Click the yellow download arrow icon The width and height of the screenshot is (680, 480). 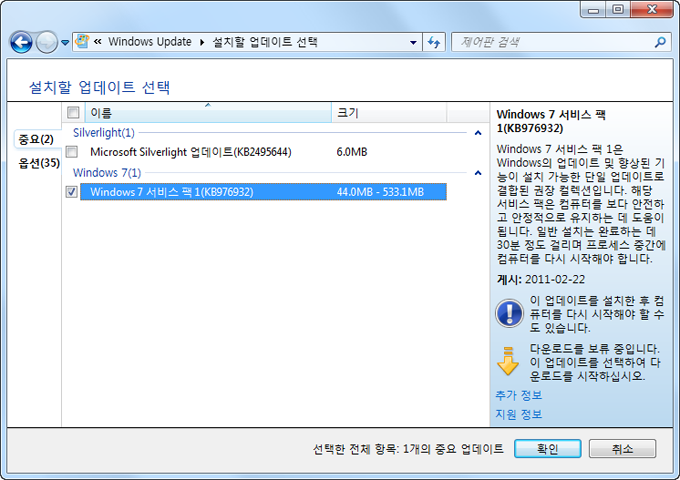coord(508,361)
